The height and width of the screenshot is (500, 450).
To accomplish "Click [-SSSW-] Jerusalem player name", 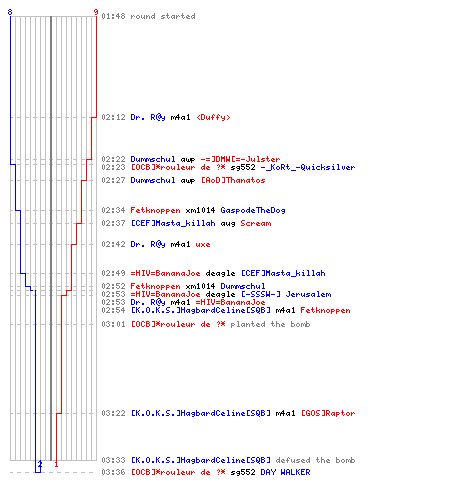I will coord(286,294).
